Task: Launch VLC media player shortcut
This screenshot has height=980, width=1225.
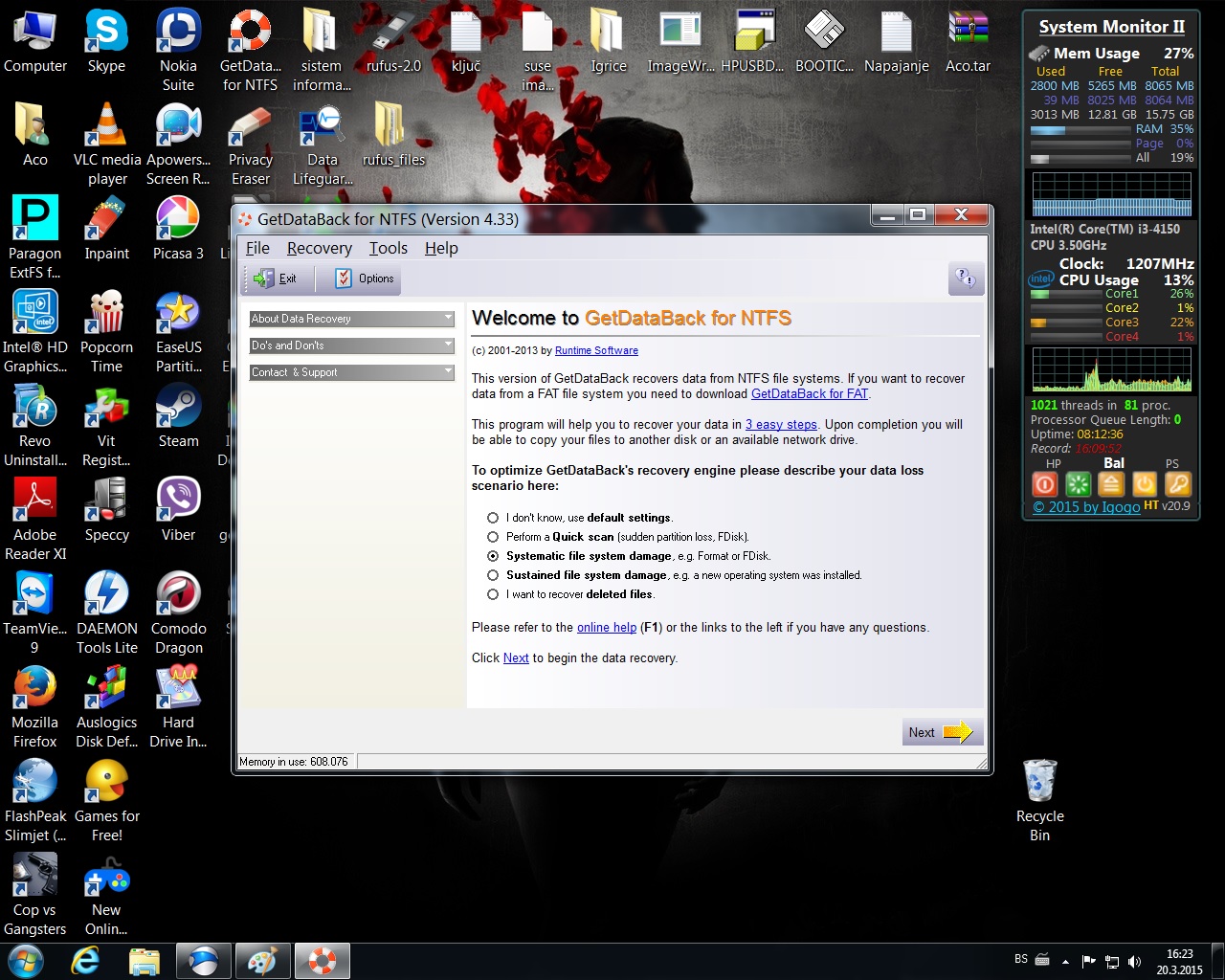Action: (x=106, y=136)
